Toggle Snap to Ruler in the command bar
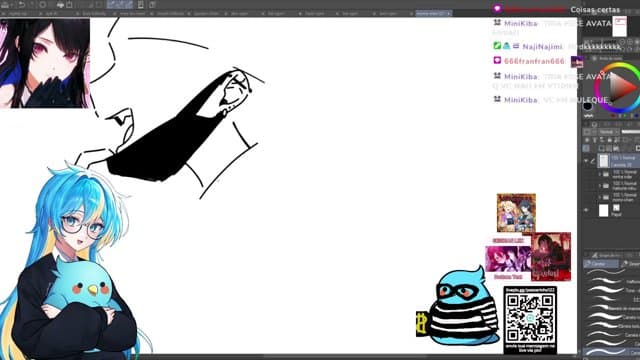The image size is (640, 360). tap(111, 5)
